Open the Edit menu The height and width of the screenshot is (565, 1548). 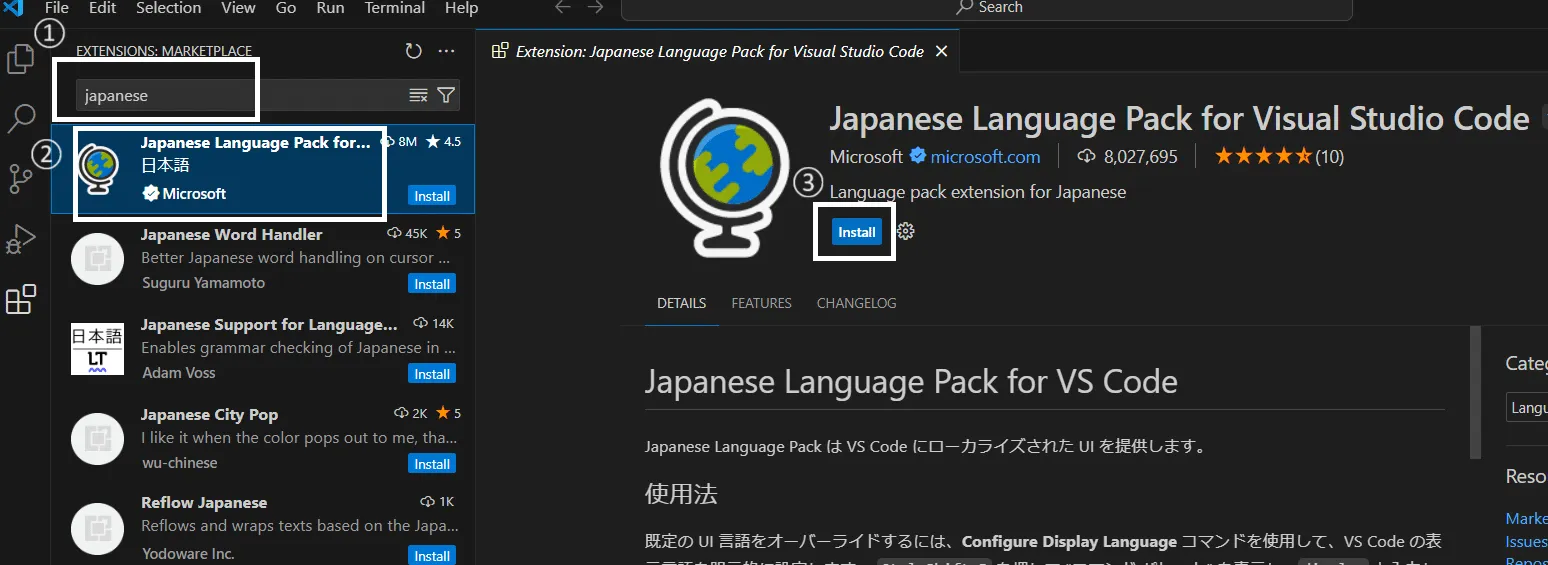pyautogui.click(x=102, y=8)
